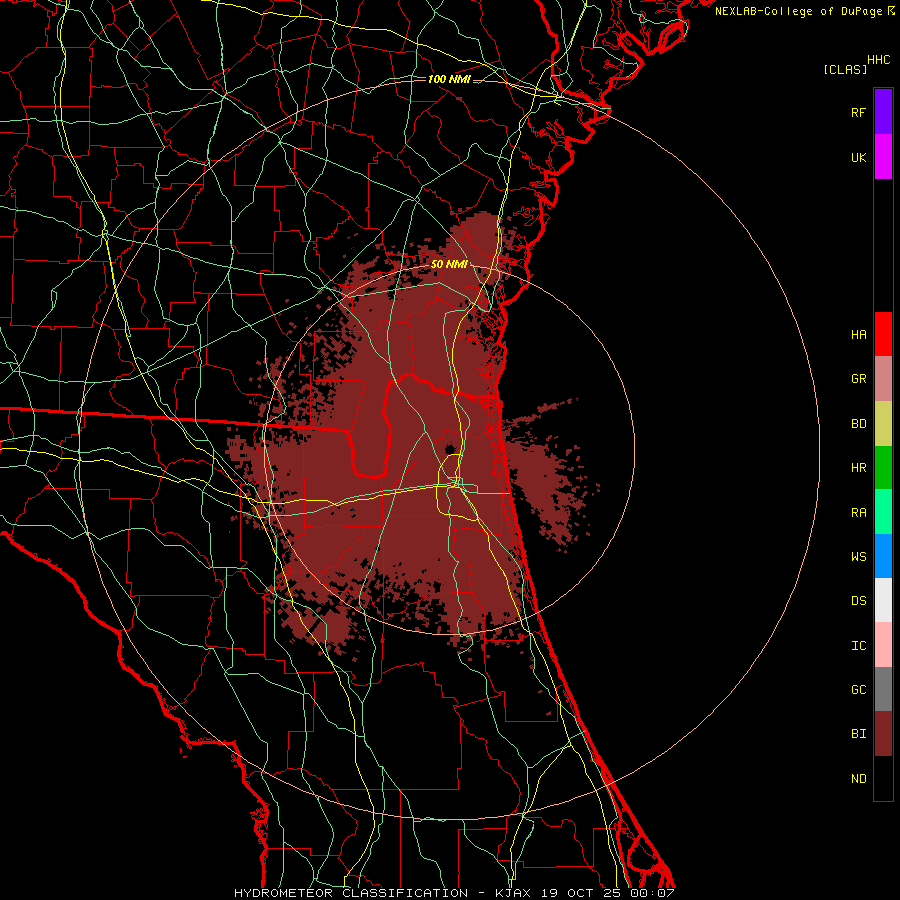Click the RF purple legend swatch

[x=883, y=112]
